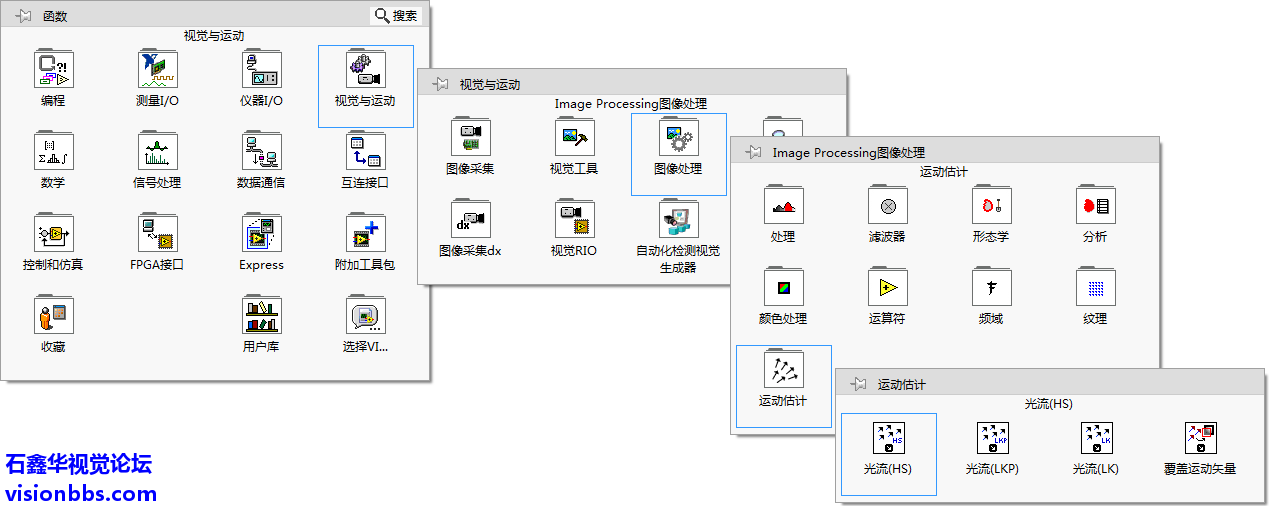Open the 测量I/O palette
The width and height of the screenshot is (1269, 506).
pos(157,71)
